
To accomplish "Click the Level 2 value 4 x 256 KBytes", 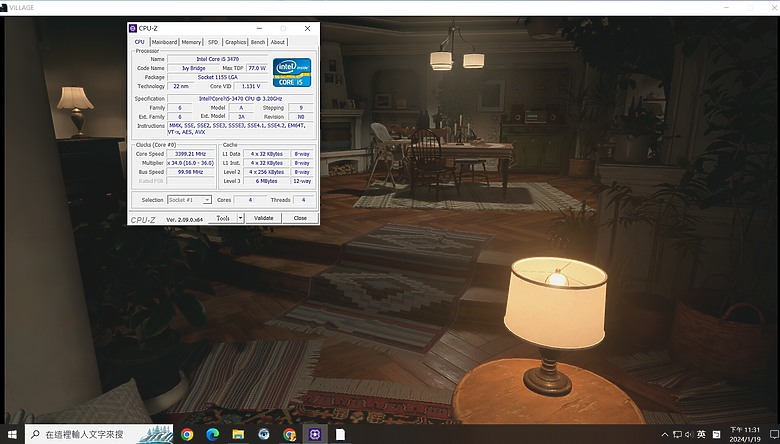I will (267, 172).
